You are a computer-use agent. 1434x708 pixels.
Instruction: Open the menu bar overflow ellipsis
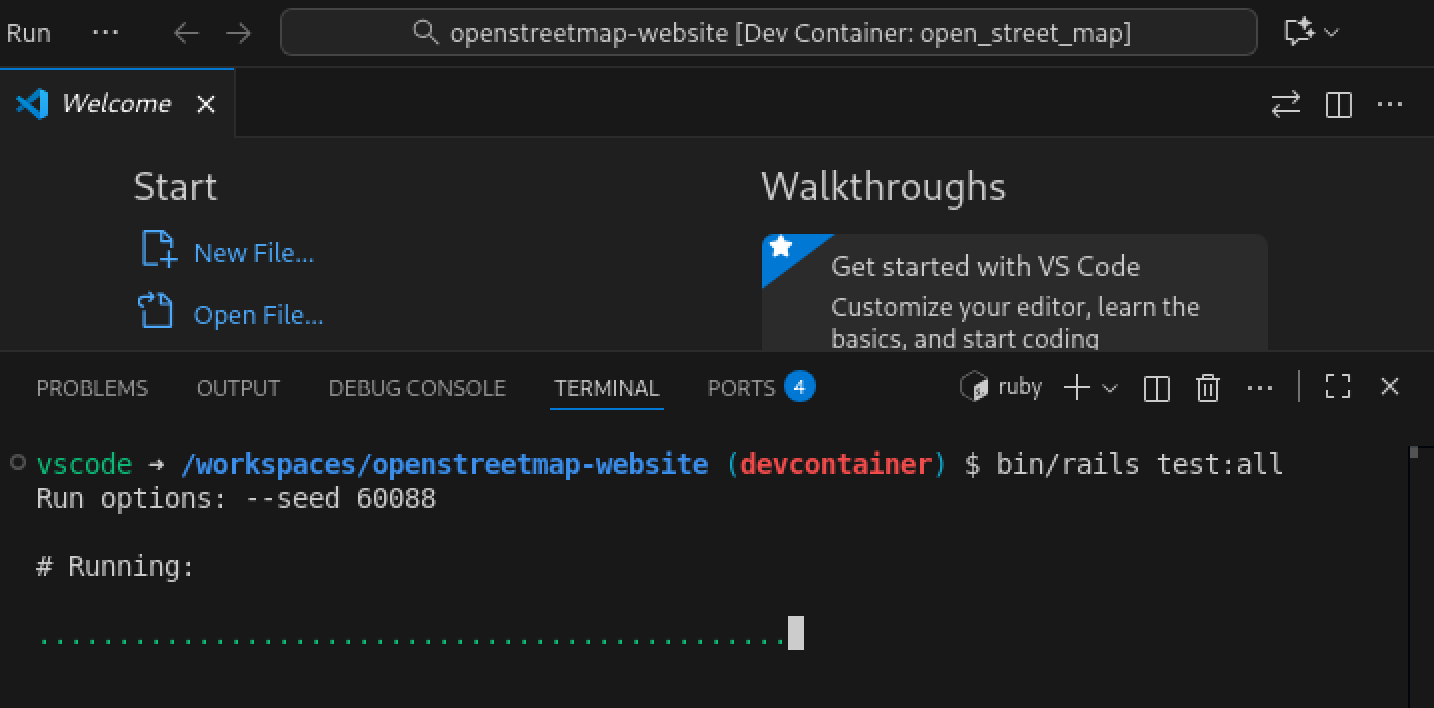(105, 32)
